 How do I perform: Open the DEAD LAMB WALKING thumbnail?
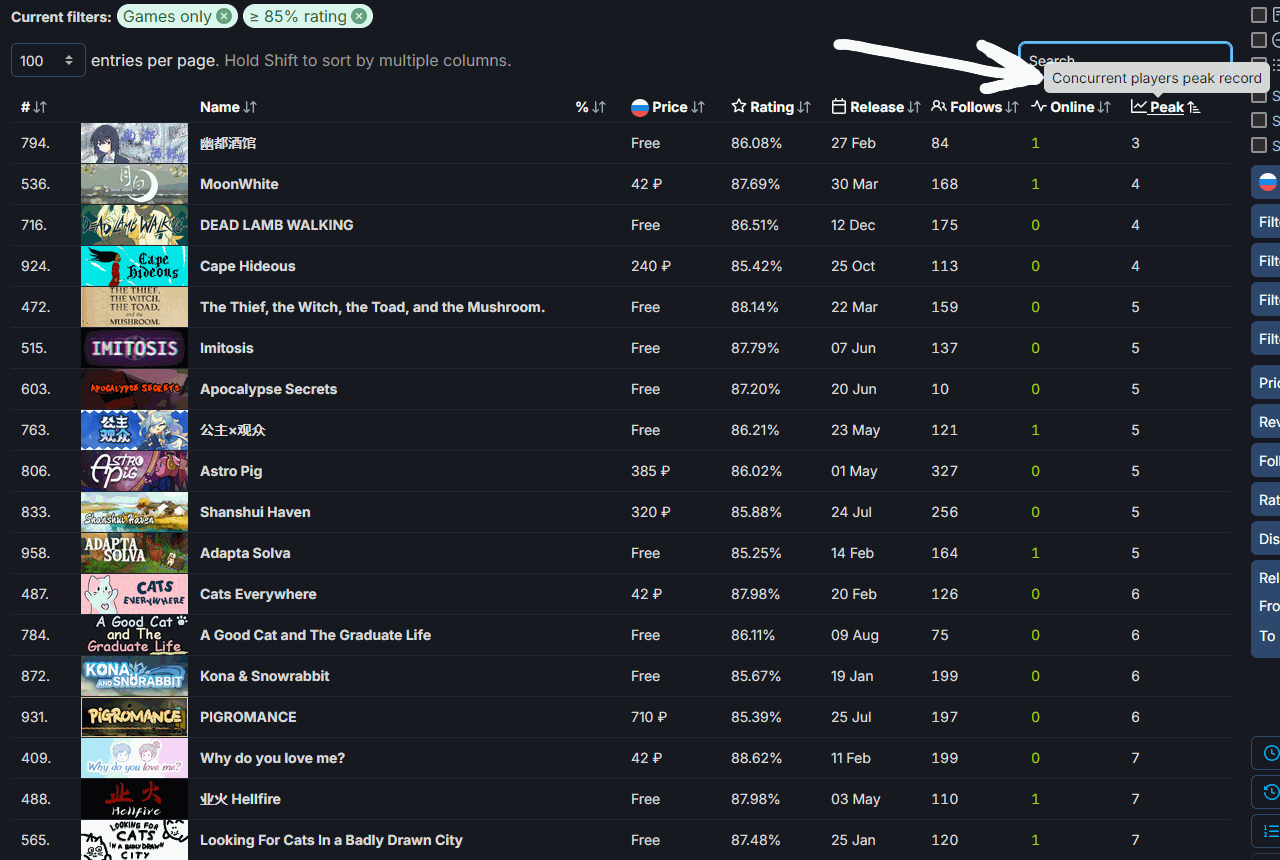(134, 225)
